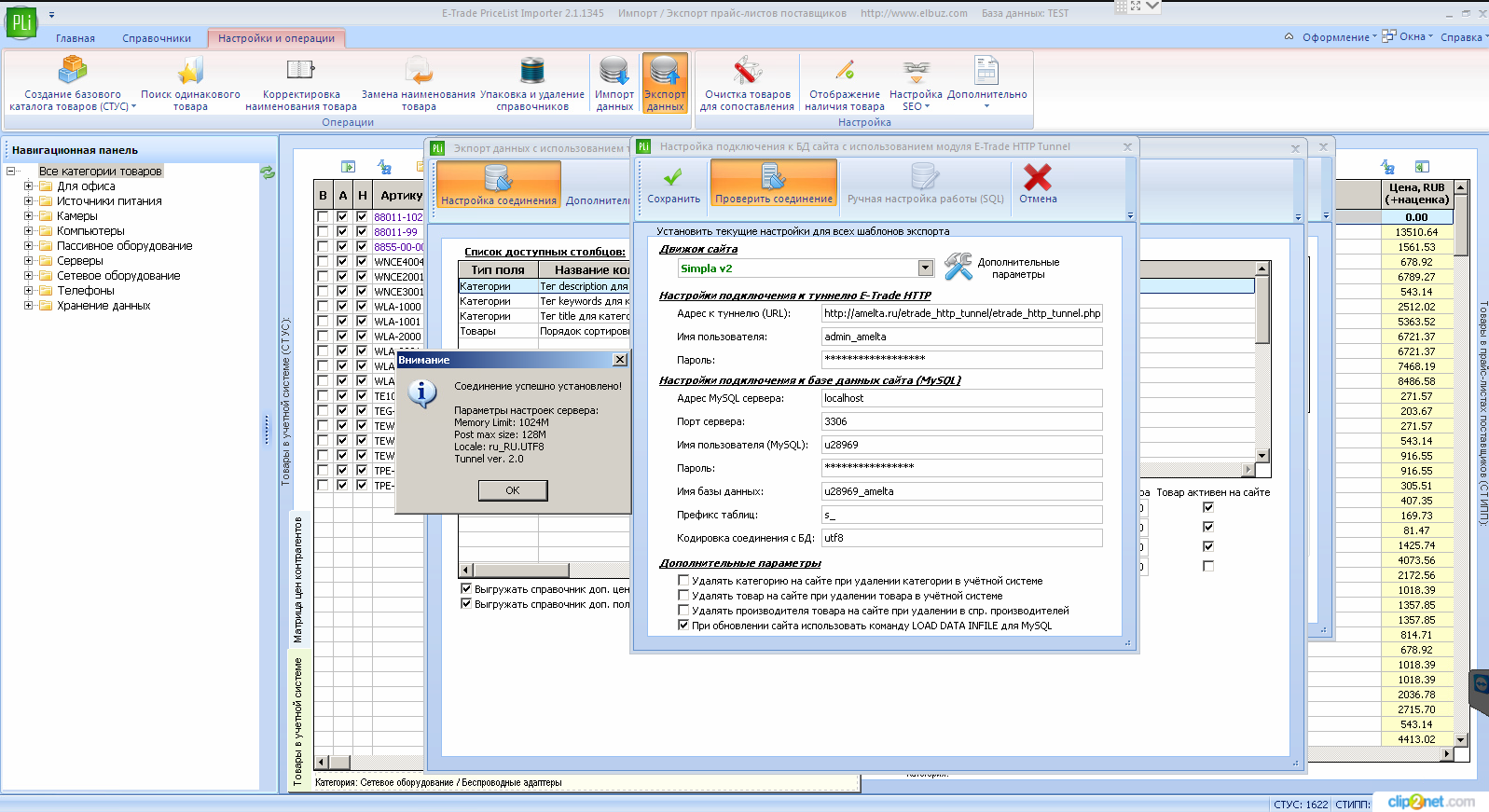Enable Удалять производителя товара checkbox

pyautogui.click(x=683, y=611)
